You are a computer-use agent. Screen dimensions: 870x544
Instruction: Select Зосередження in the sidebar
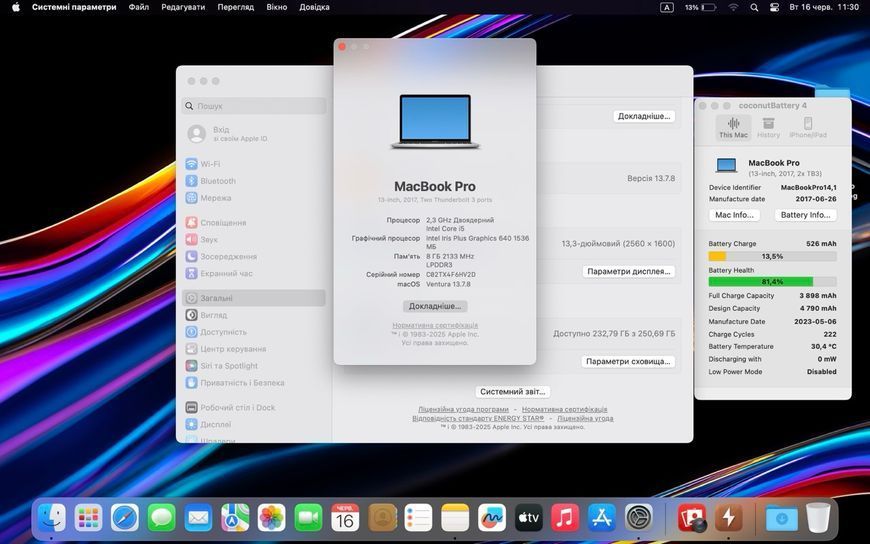point(254,256)
